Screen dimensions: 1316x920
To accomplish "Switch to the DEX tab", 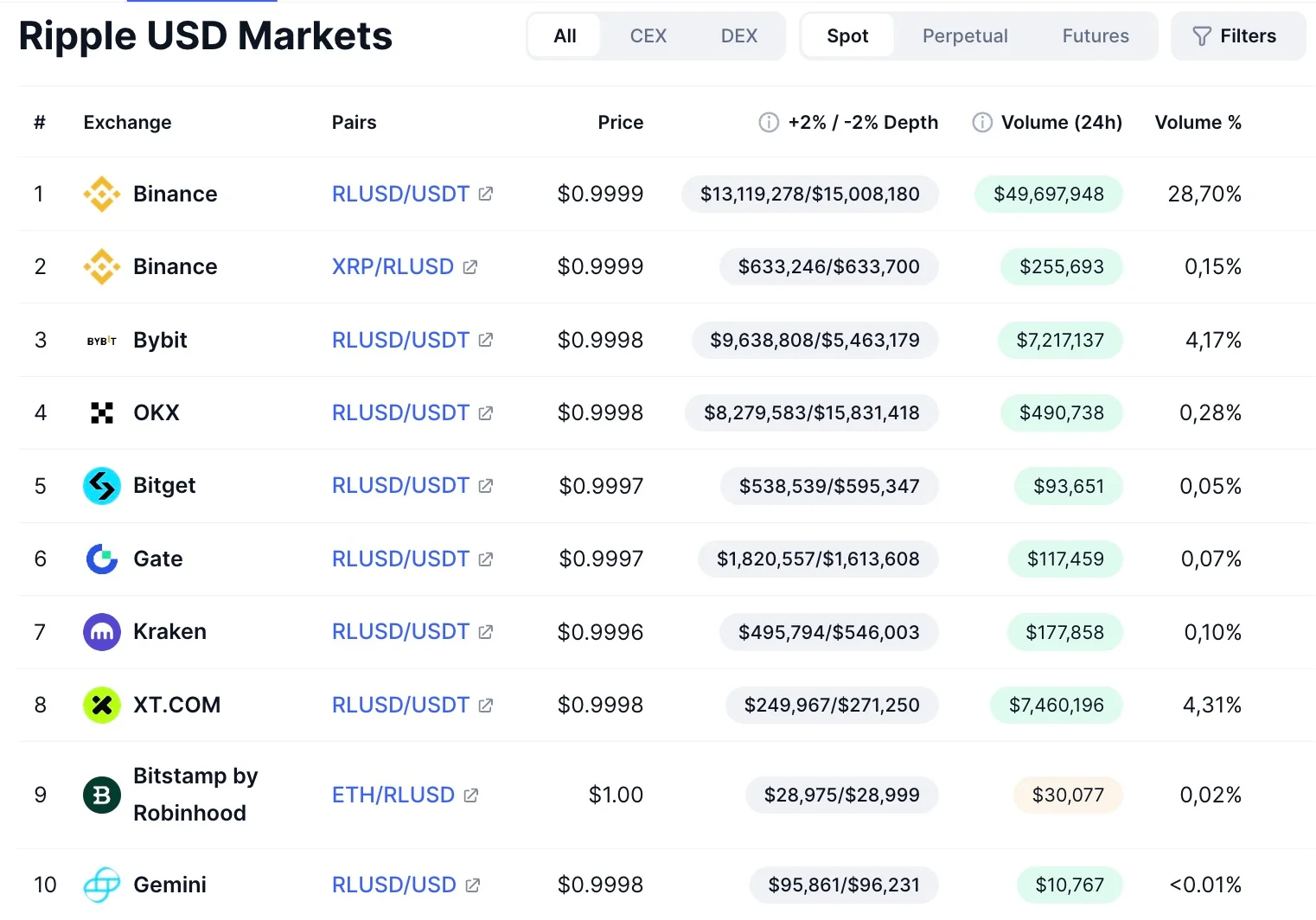I will tap(739, 36).
